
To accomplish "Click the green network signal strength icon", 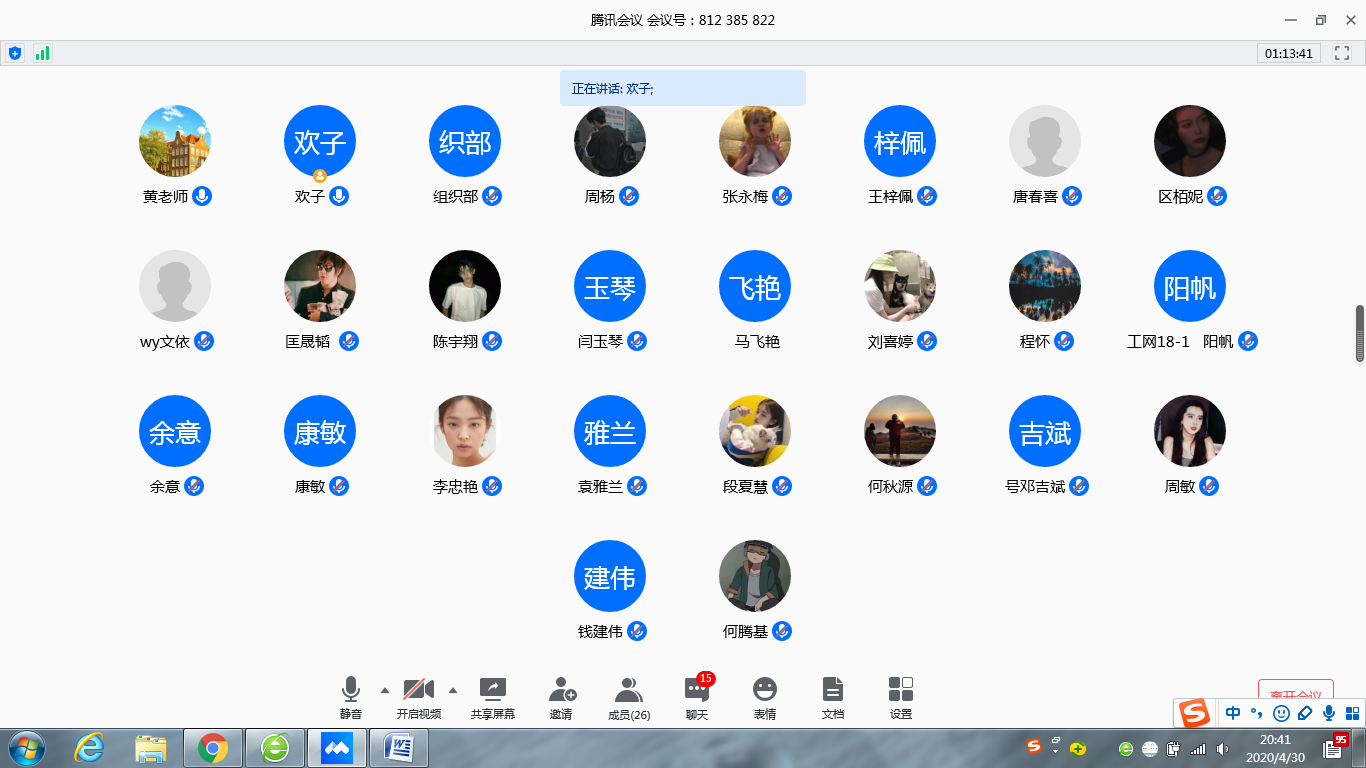I will [42, 53].
